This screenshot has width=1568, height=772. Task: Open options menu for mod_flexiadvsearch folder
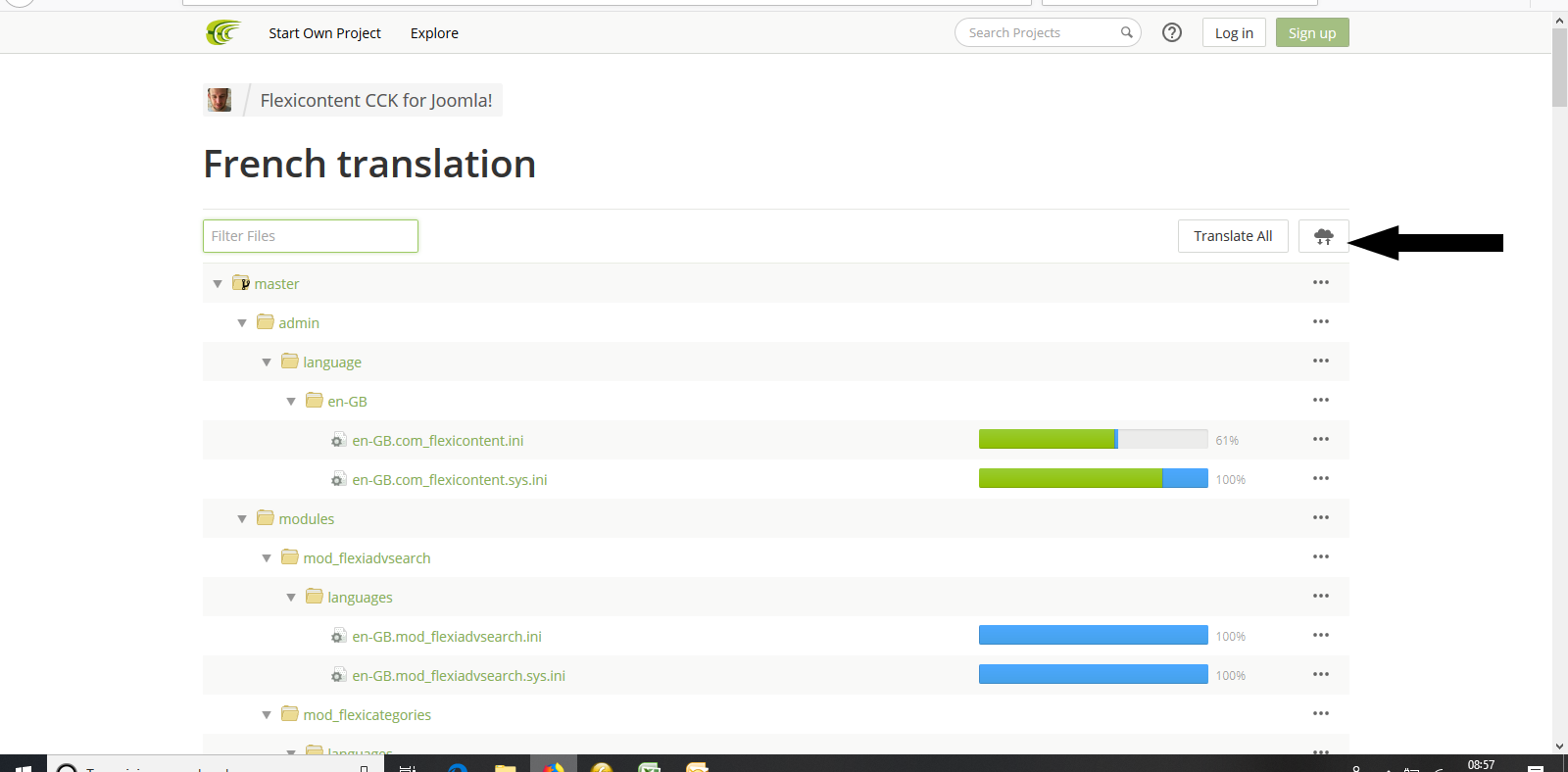coord(1321,556)
